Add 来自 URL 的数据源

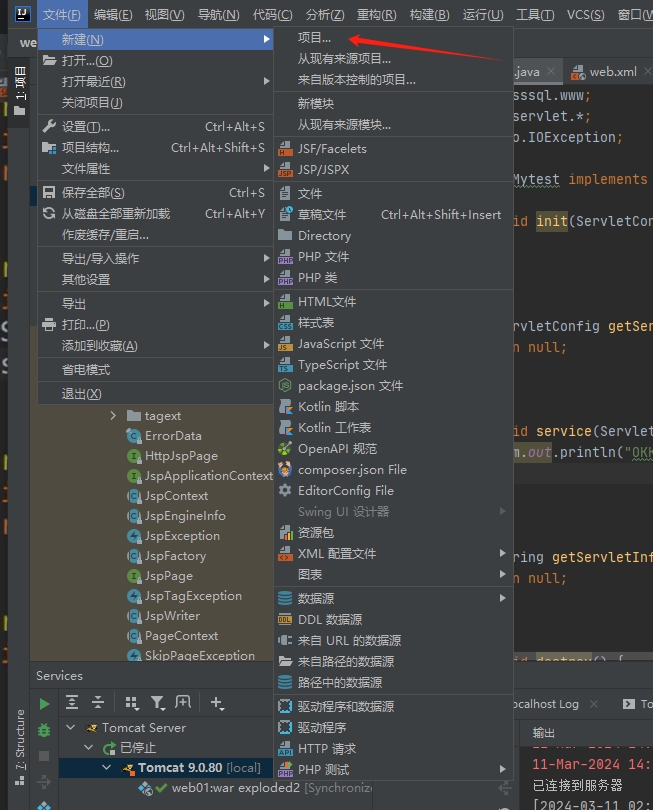point(393,641)
